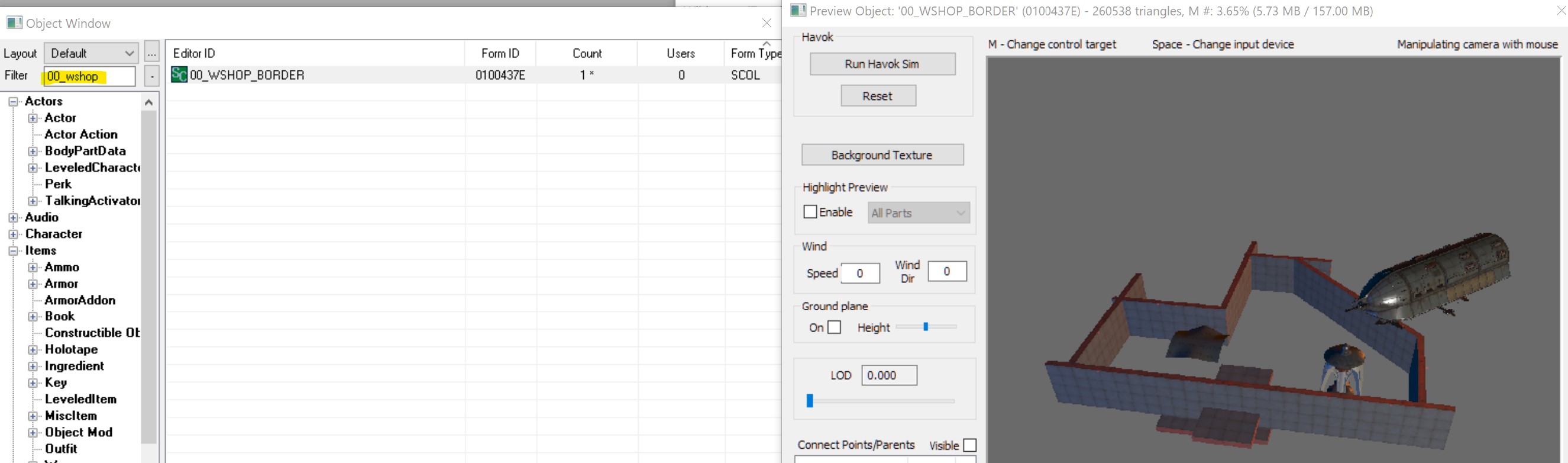Click the LOD slider handle
Screen dimensions: 1568x463
[810, 400]
